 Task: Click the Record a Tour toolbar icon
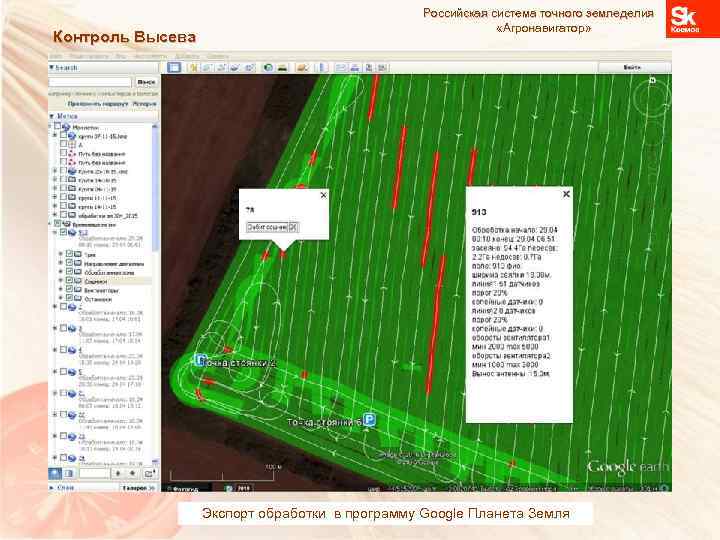[249, 68]
